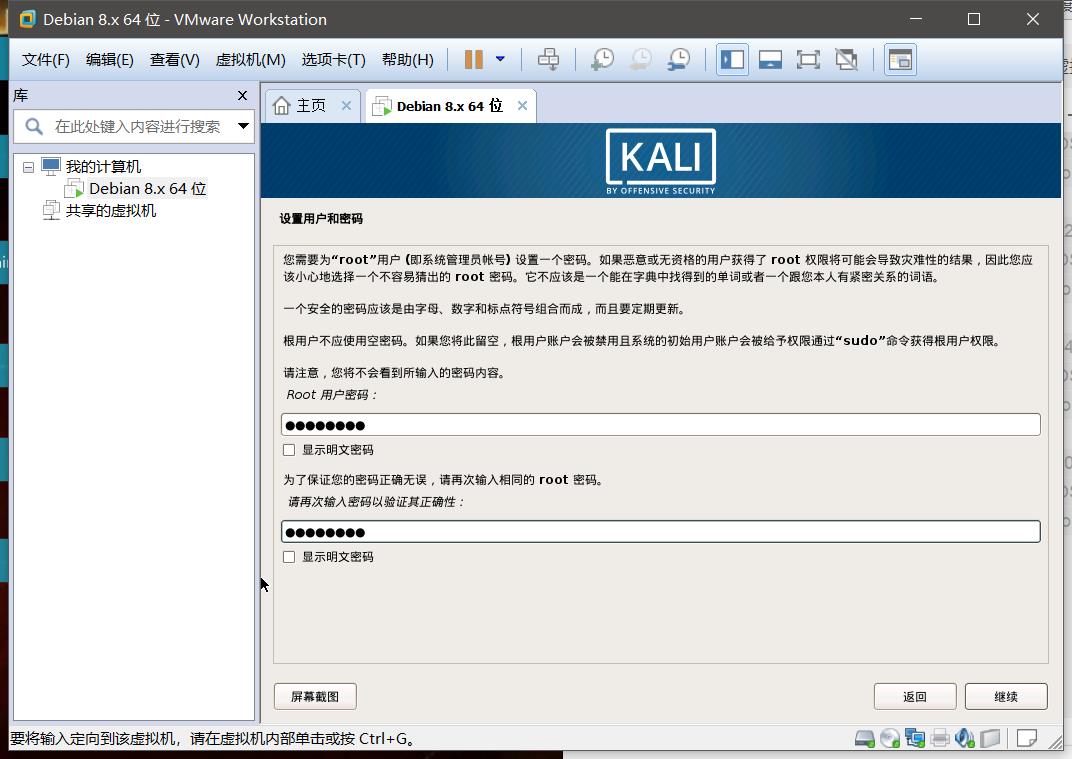Toggle the thumbnail bar view icon
The image size is (1072, 759).
[770, 59]
